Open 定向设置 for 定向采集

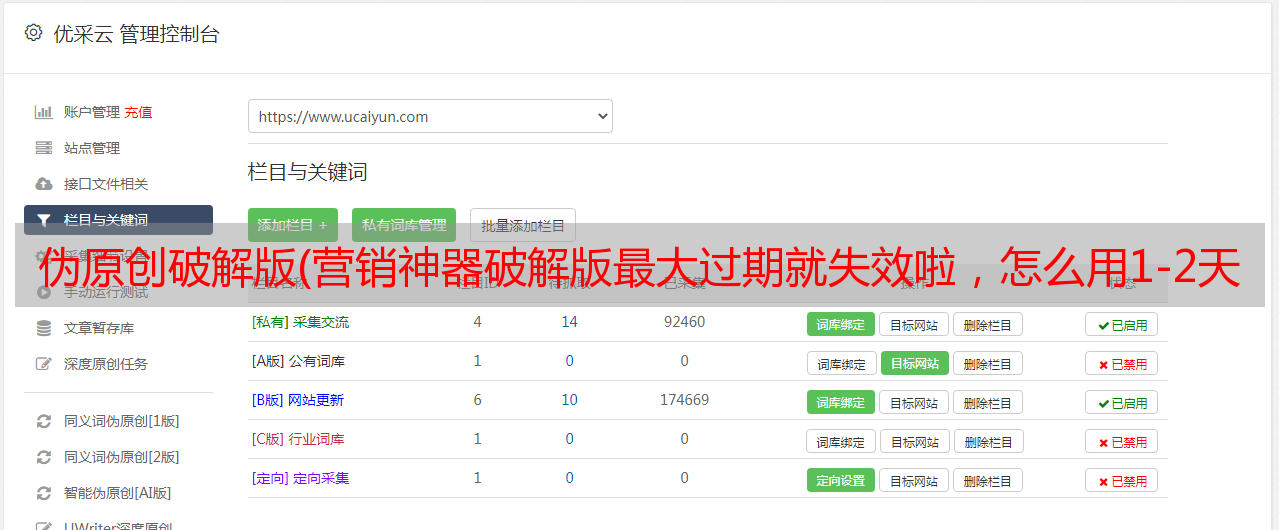click(x=841, y=480)
